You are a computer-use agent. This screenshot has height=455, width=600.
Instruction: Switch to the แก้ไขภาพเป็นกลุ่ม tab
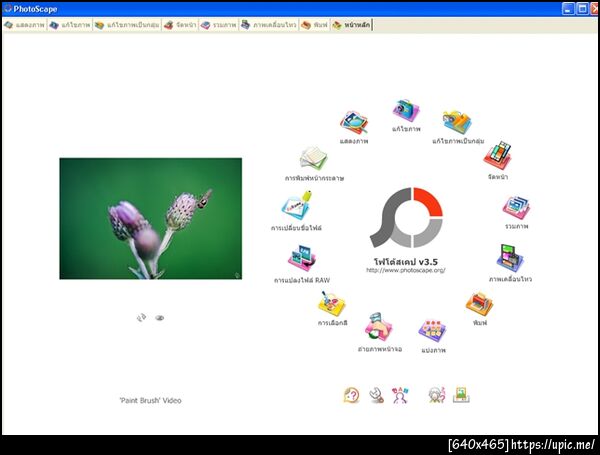(127, 25)
